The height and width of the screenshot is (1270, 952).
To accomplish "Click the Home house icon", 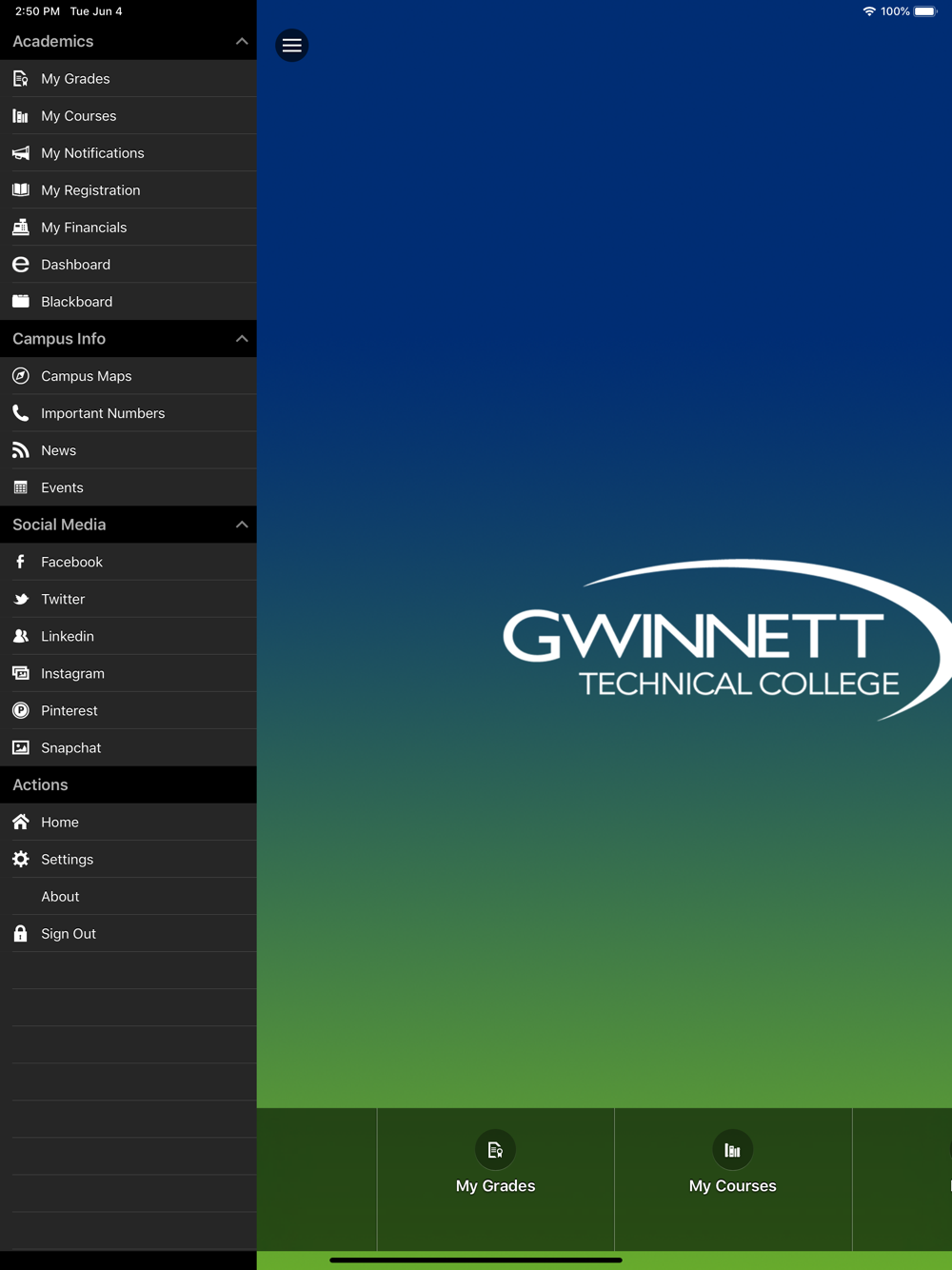I will coord(20,822).
